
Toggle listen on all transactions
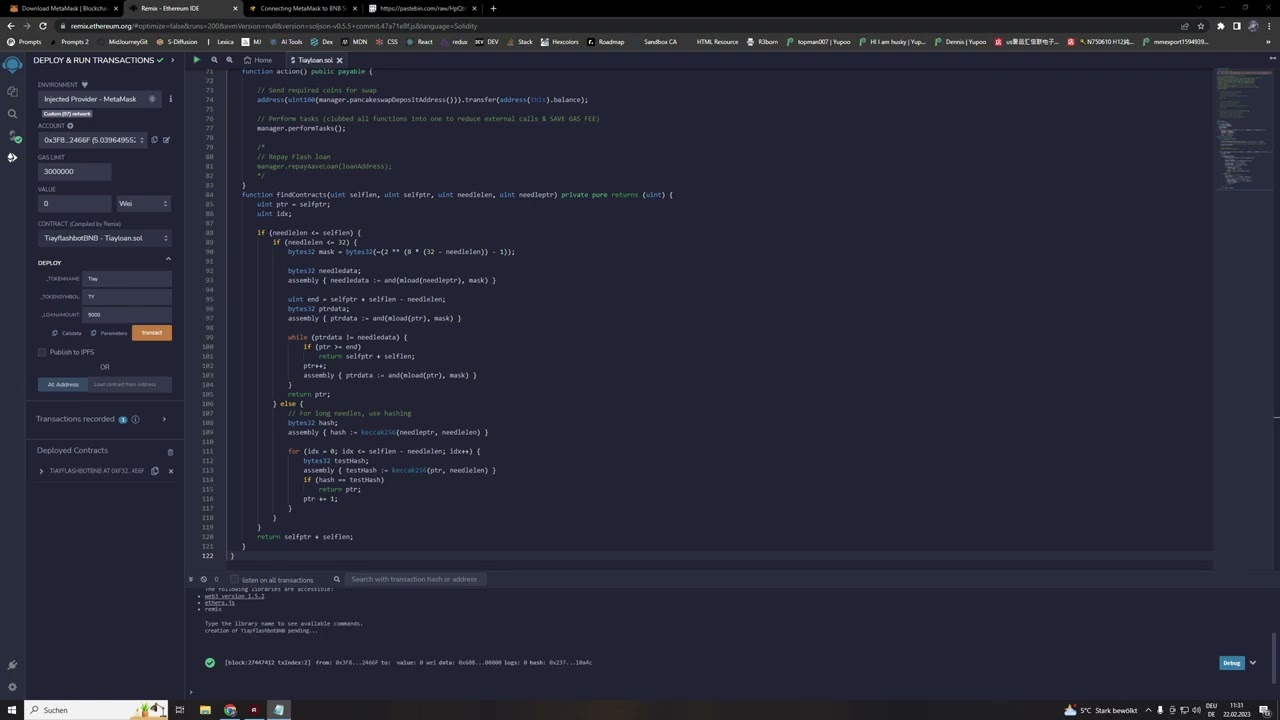point(235,579)
